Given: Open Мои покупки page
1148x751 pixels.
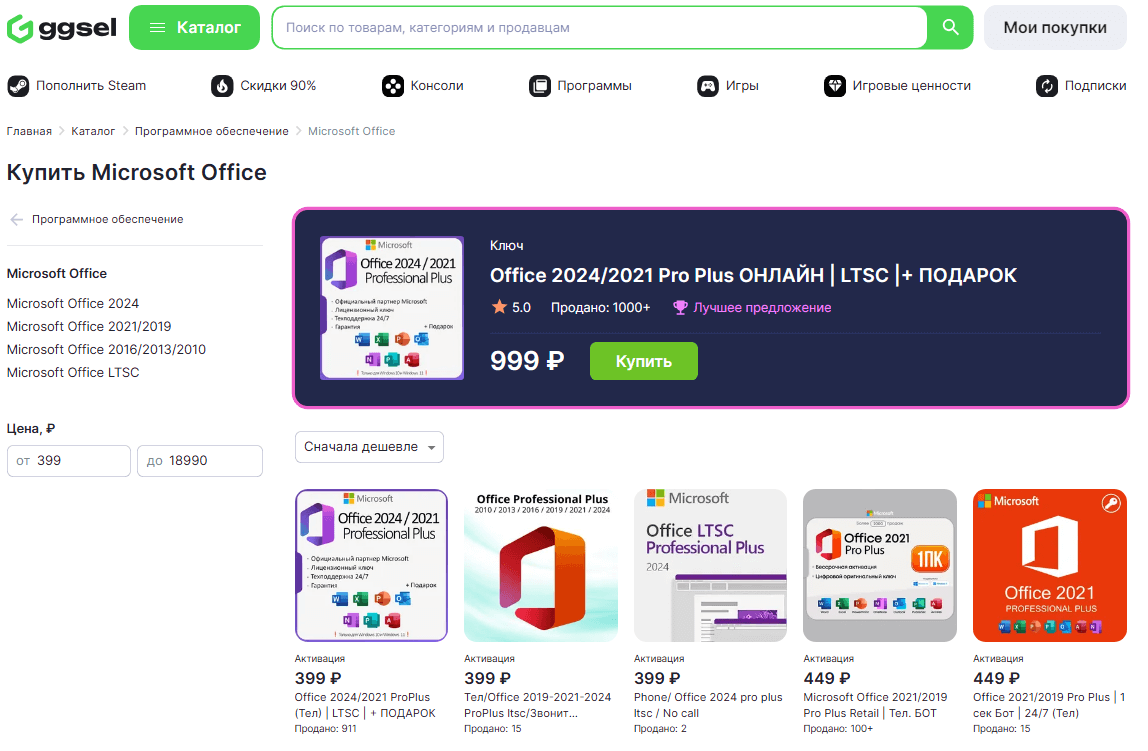Looking at the screenshot, I should pos(1055,28).
